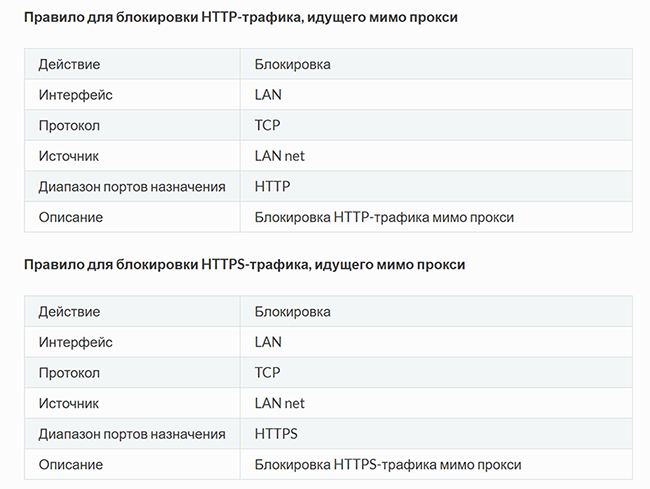
Task: Click 'Протокол' label in second table
Action: point(69,373)
